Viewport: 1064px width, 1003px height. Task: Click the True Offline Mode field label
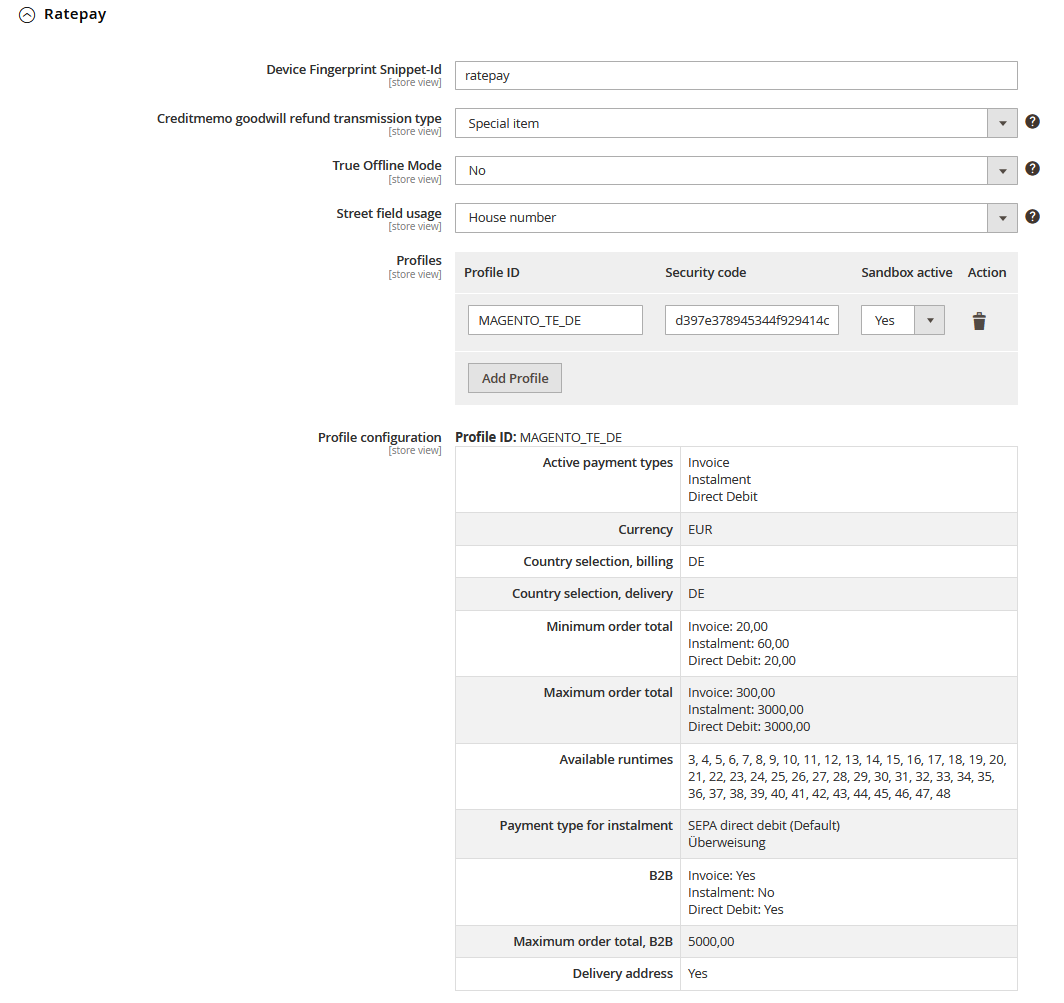(386, 166)
